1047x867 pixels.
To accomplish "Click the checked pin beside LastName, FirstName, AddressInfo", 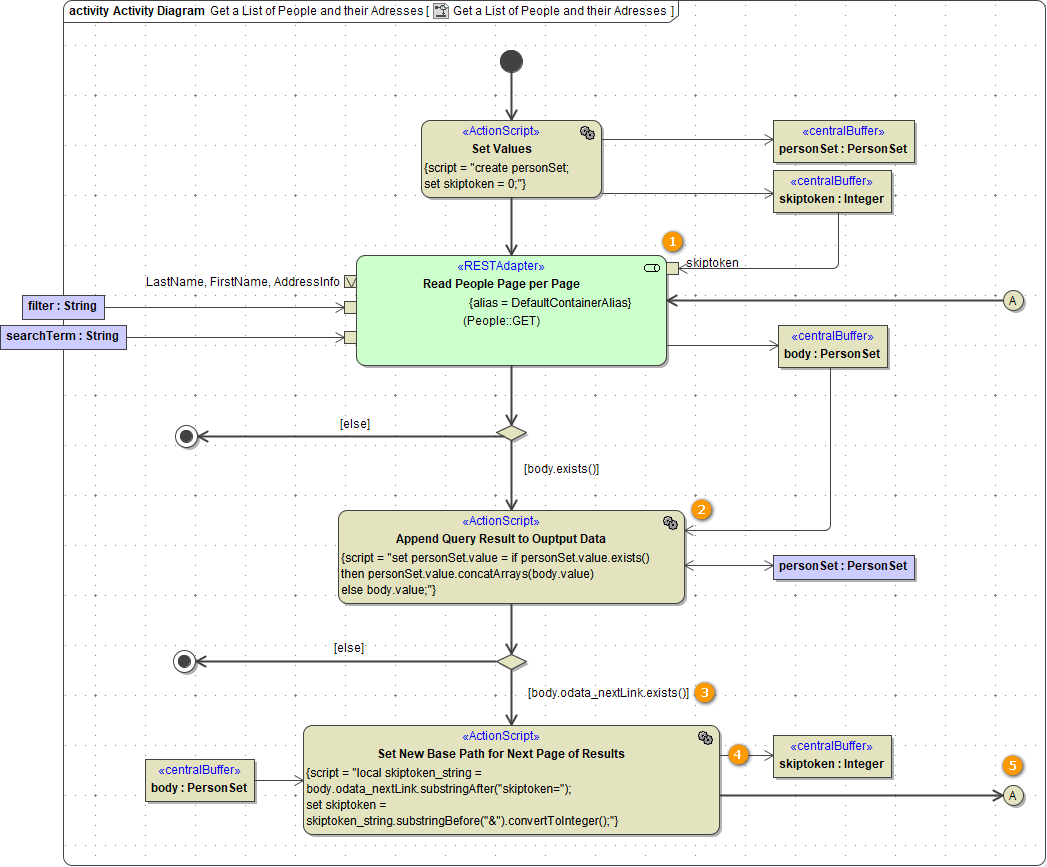I will [350, 282].
